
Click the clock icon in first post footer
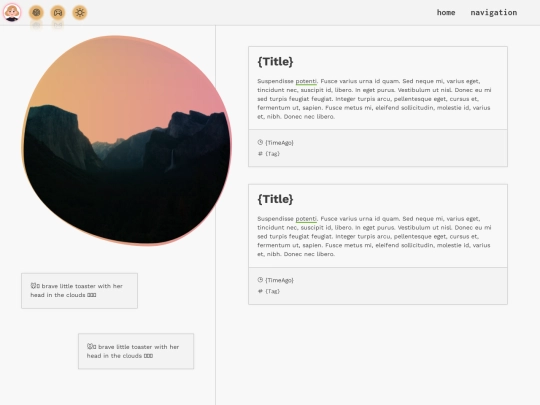coord(260,142)
